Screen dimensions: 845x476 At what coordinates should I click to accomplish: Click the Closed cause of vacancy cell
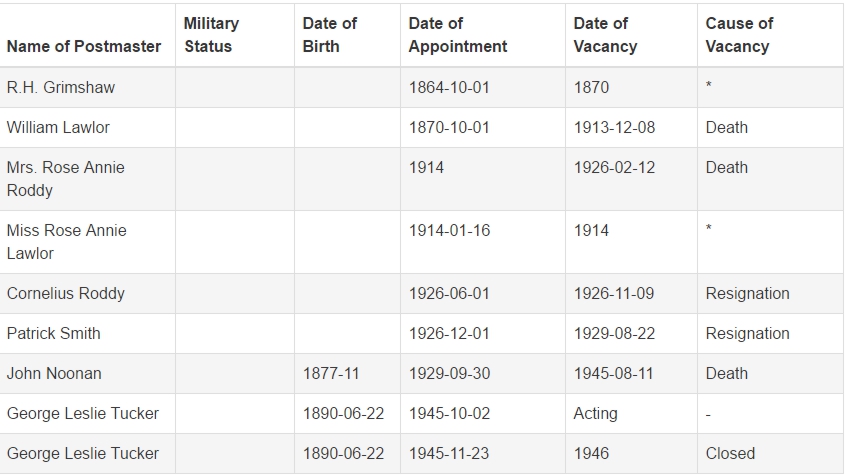coord(730,453)
